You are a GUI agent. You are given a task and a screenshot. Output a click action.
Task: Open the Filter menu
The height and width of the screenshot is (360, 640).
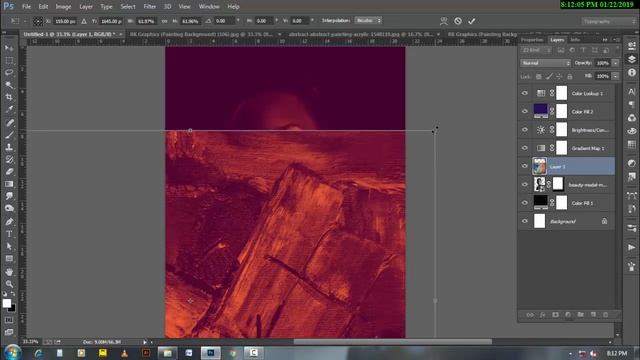point(150,7)
